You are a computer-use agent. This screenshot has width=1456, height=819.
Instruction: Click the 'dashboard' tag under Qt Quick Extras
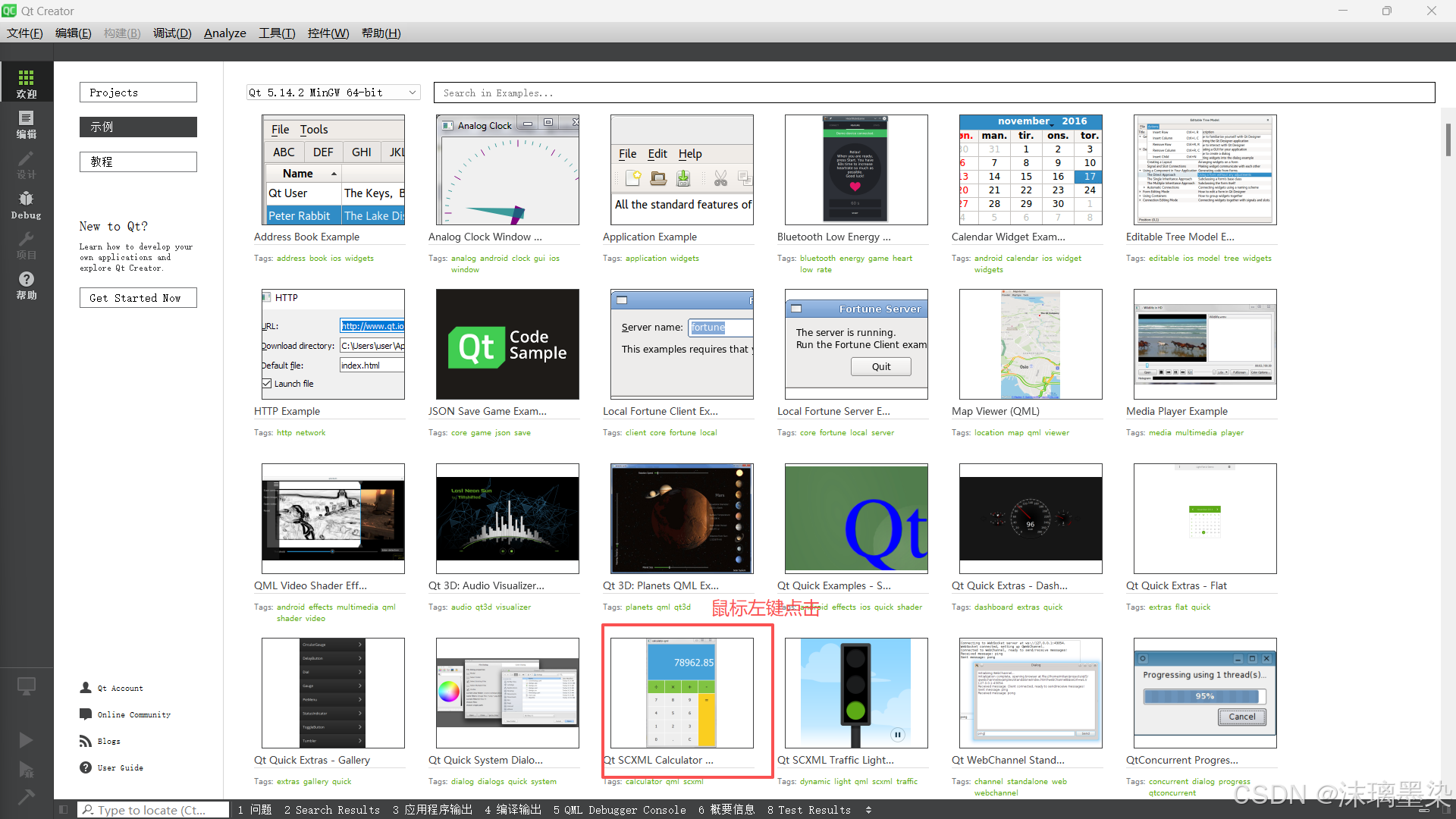pyautogui.click(x=993, y=607)
